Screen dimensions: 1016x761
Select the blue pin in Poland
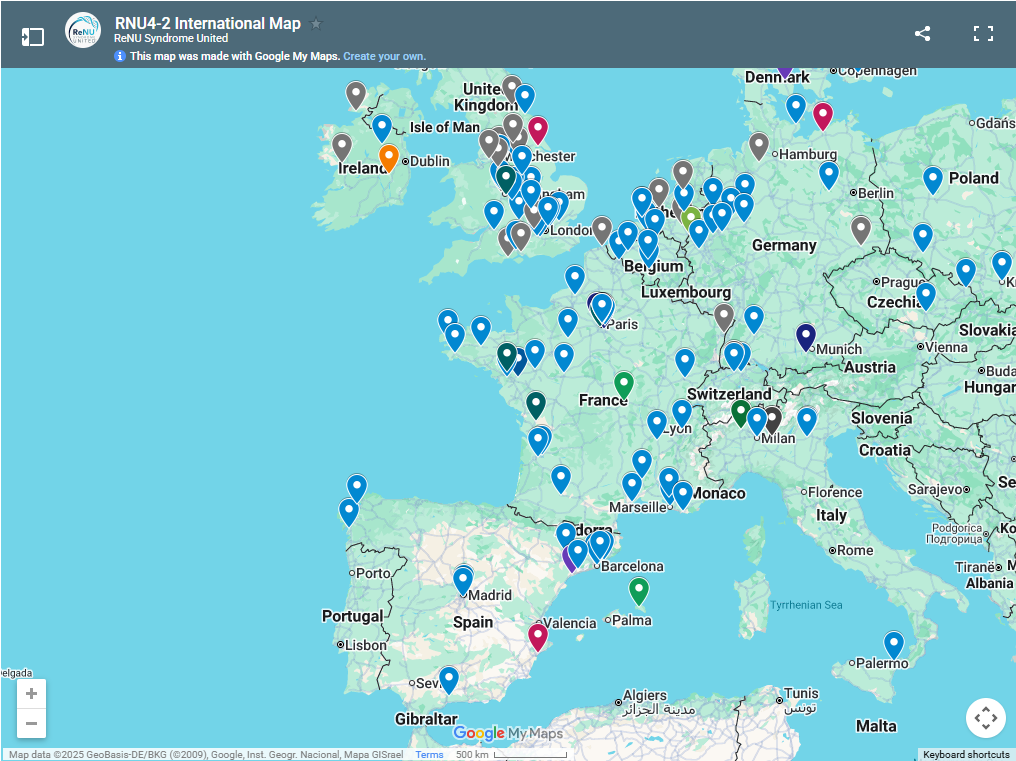932,180
